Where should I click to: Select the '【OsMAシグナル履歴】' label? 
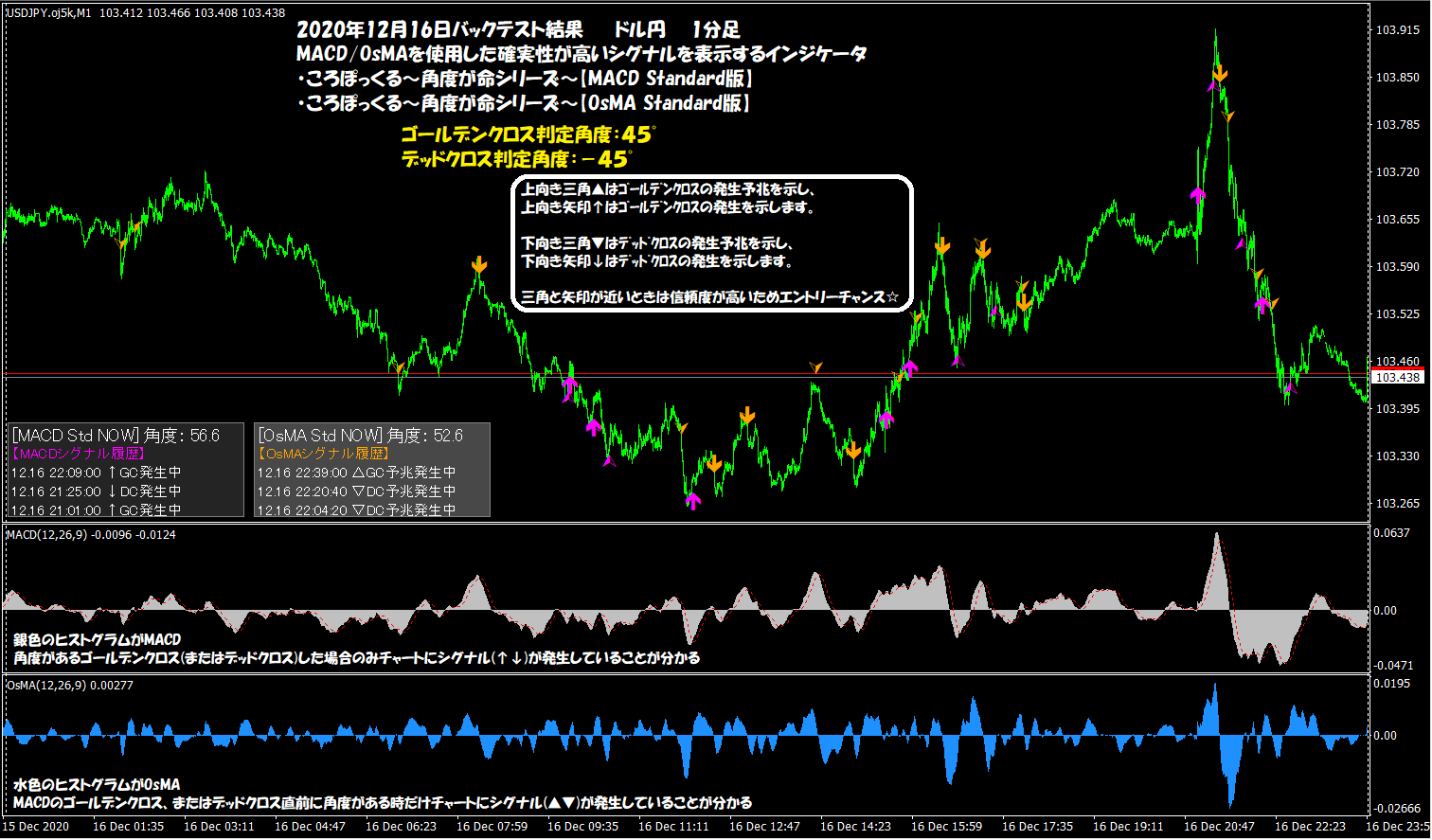tap(323, 454)
